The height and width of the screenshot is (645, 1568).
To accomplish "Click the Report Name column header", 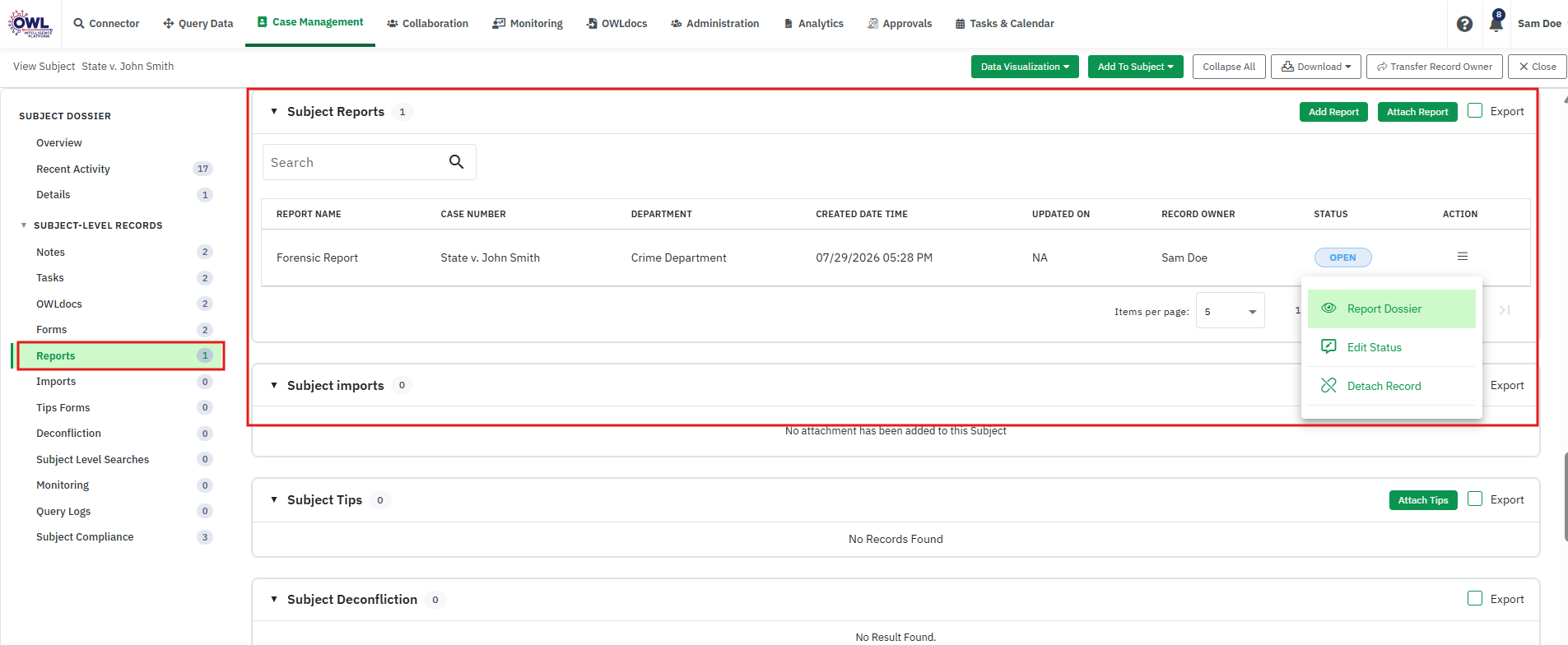I will click(x=309, y=214).
